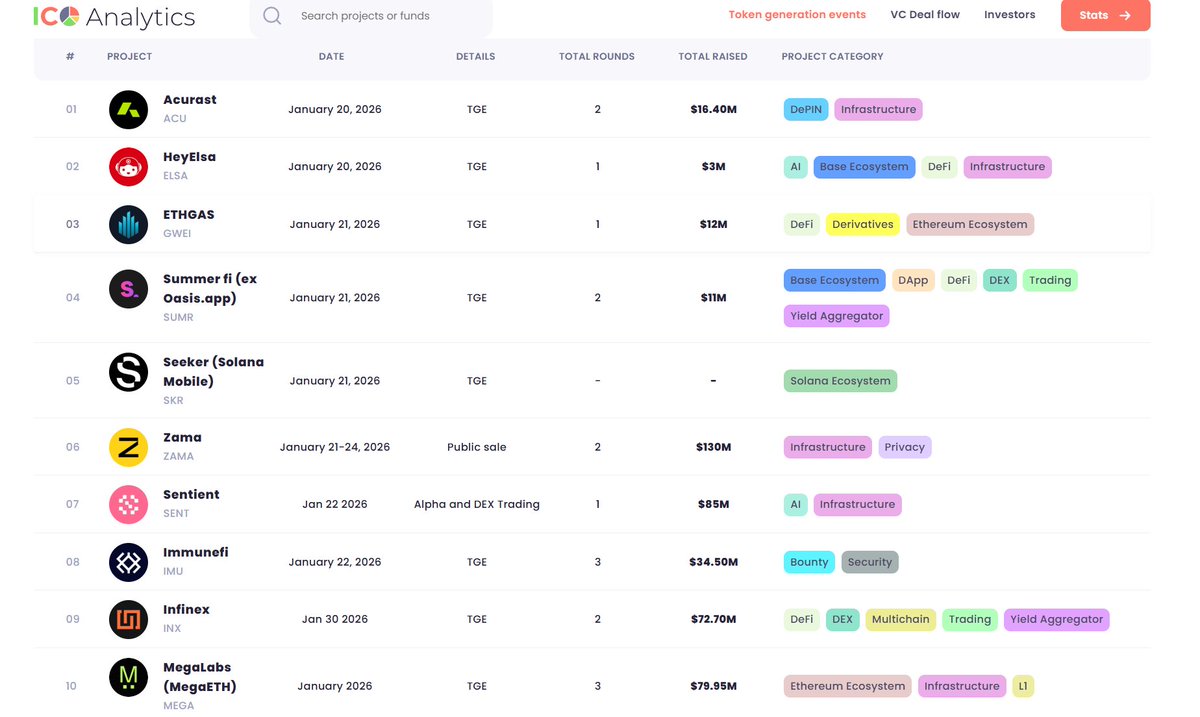
Task: Select the L1 tag on MegaLabs
Action: [x=1023, y=686]
